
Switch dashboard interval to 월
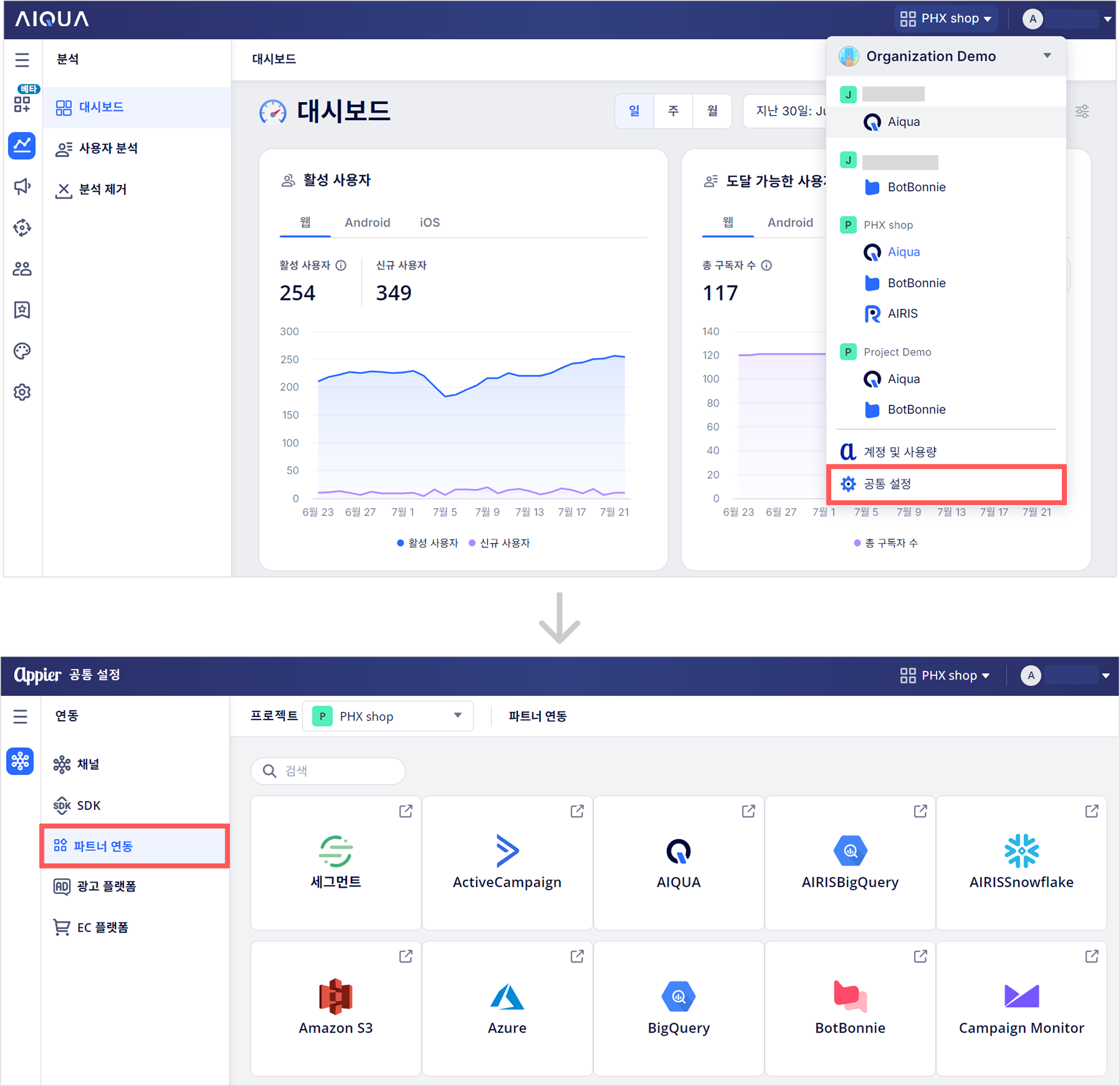point(712,111)
